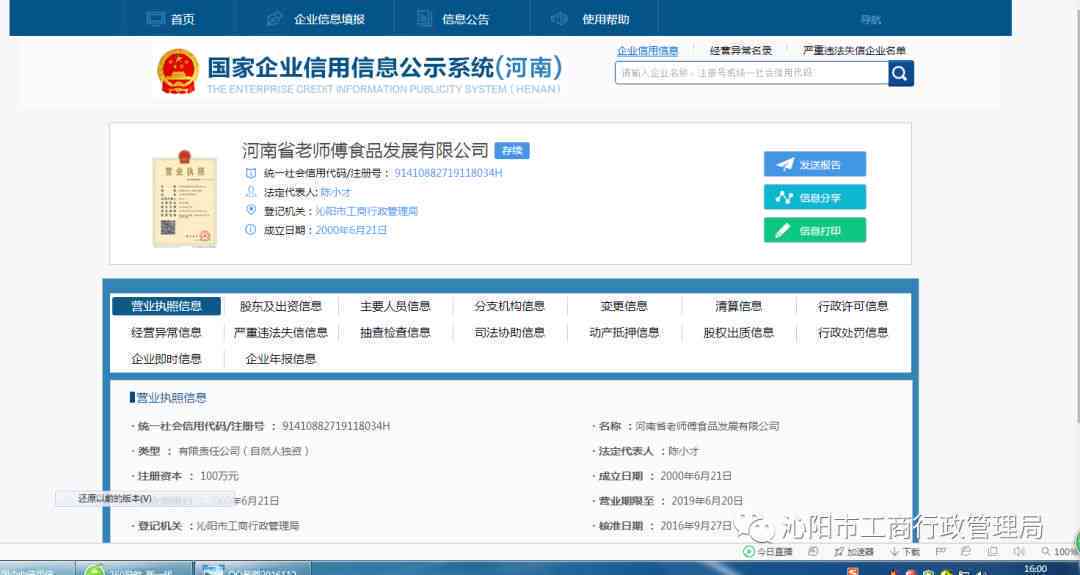Click 沁阳市工商行政管理局 in the header card
This screenshot has height=575, width=1080.
click(366, 211)
